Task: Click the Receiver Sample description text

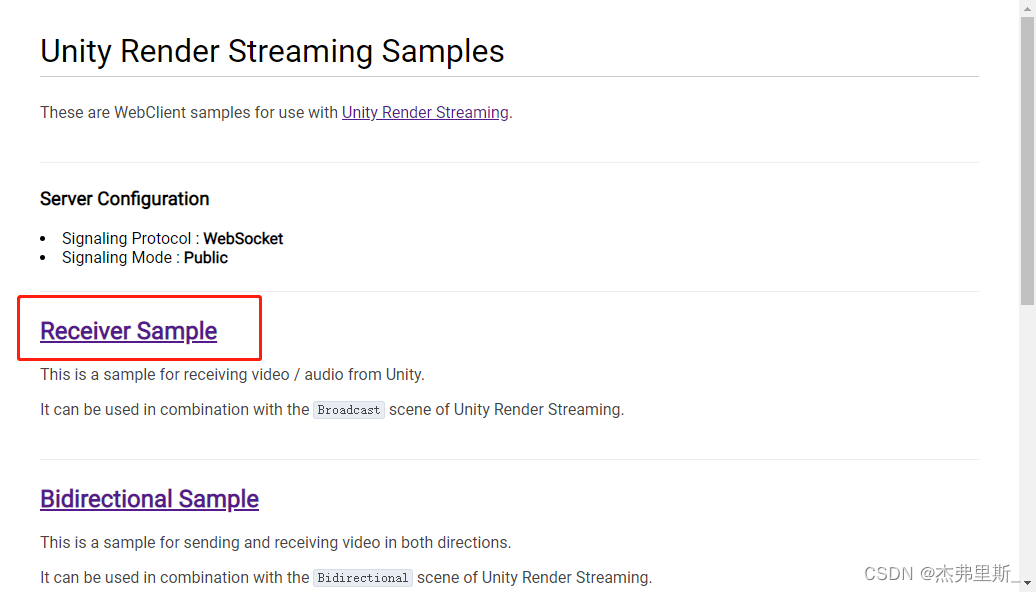Action: [232, 374]
